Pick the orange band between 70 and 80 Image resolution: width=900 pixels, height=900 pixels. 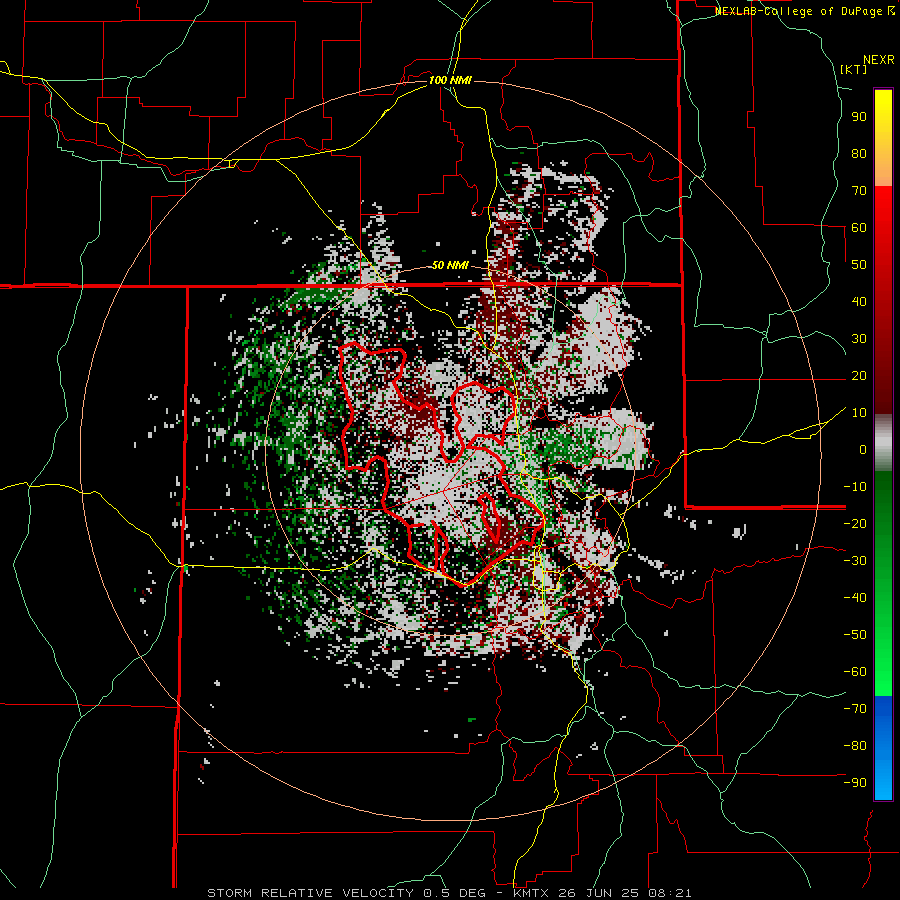coord(883,170)
